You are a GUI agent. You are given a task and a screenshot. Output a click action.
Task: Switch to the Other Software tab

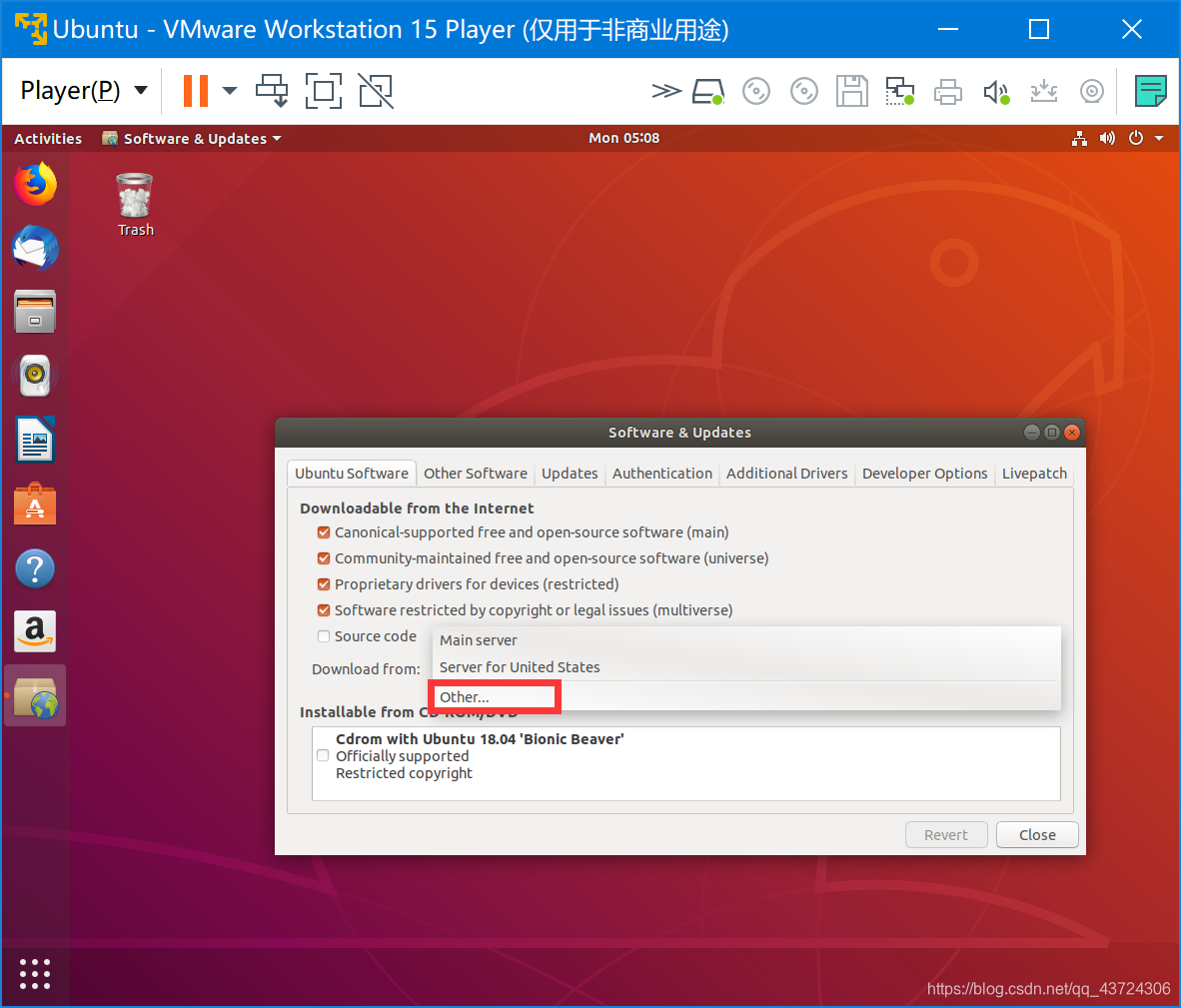tap(476, 473)
